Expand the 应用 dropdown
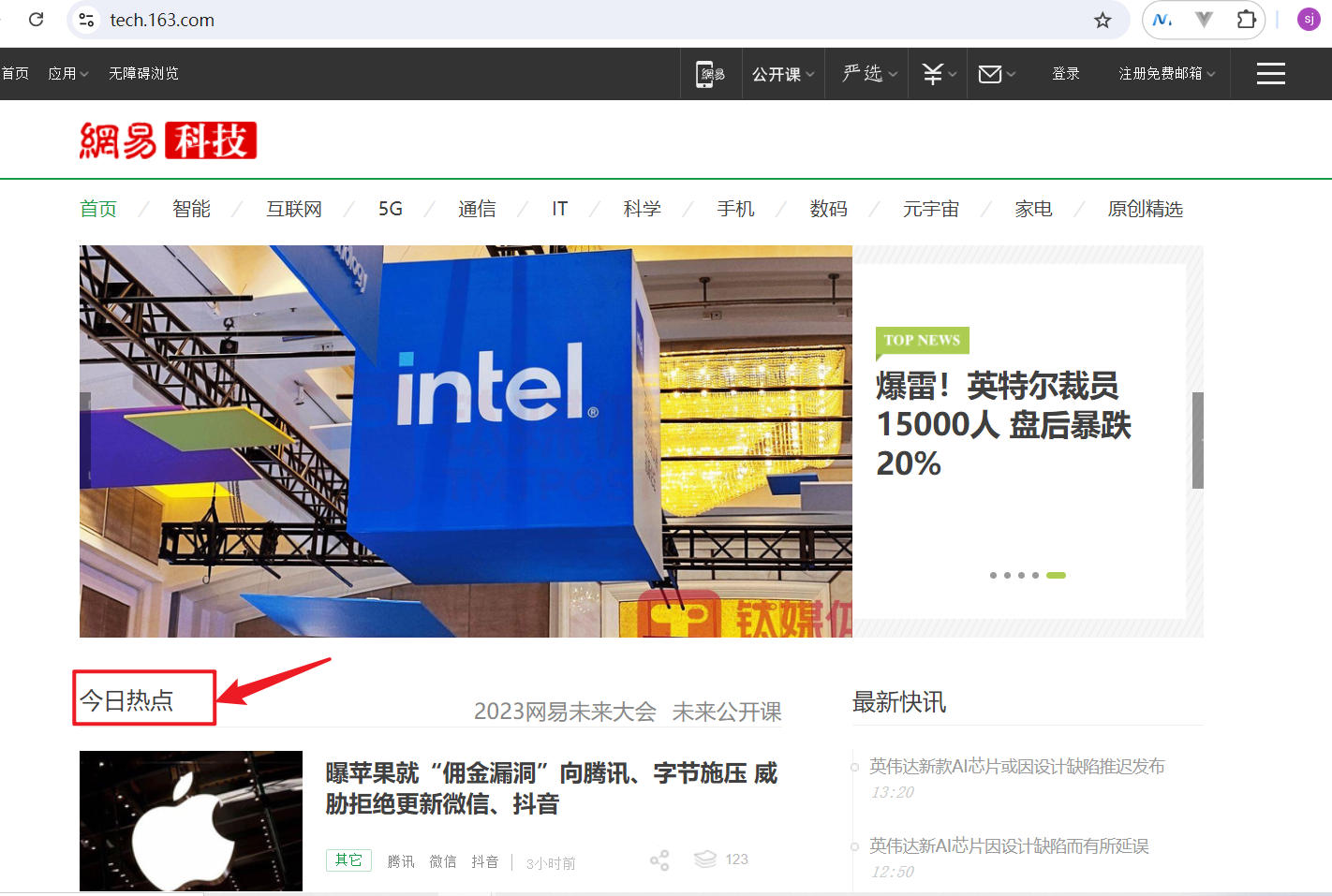Screen dimensions: 1332x896 (x=68, y=73)
